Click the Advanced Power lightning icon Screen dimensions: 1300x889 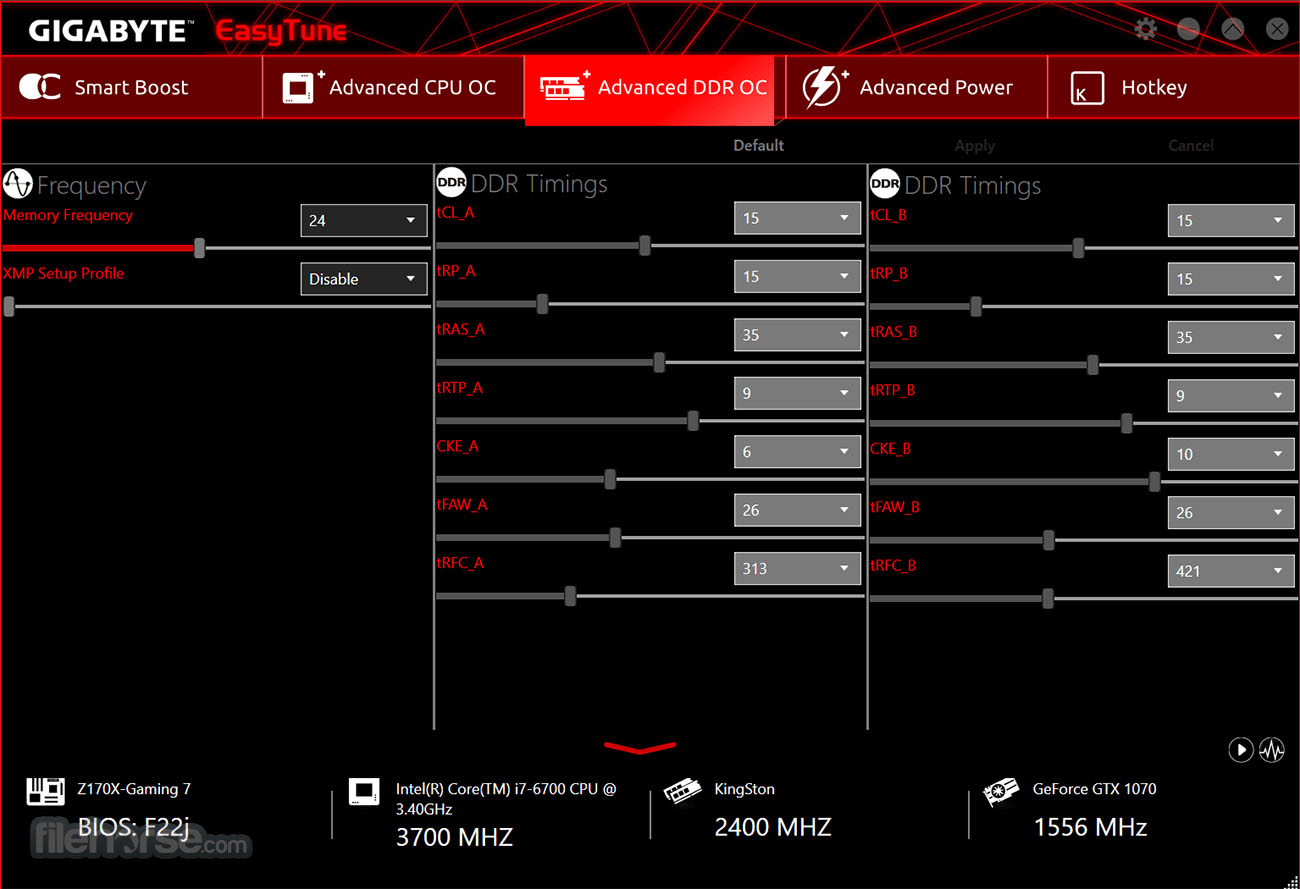click(825, 87)
